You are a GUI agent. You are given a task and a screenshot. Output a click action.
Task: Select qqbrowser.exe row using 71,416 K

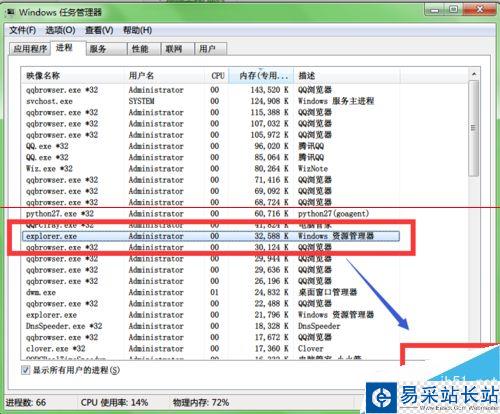[x=211, y=180]
